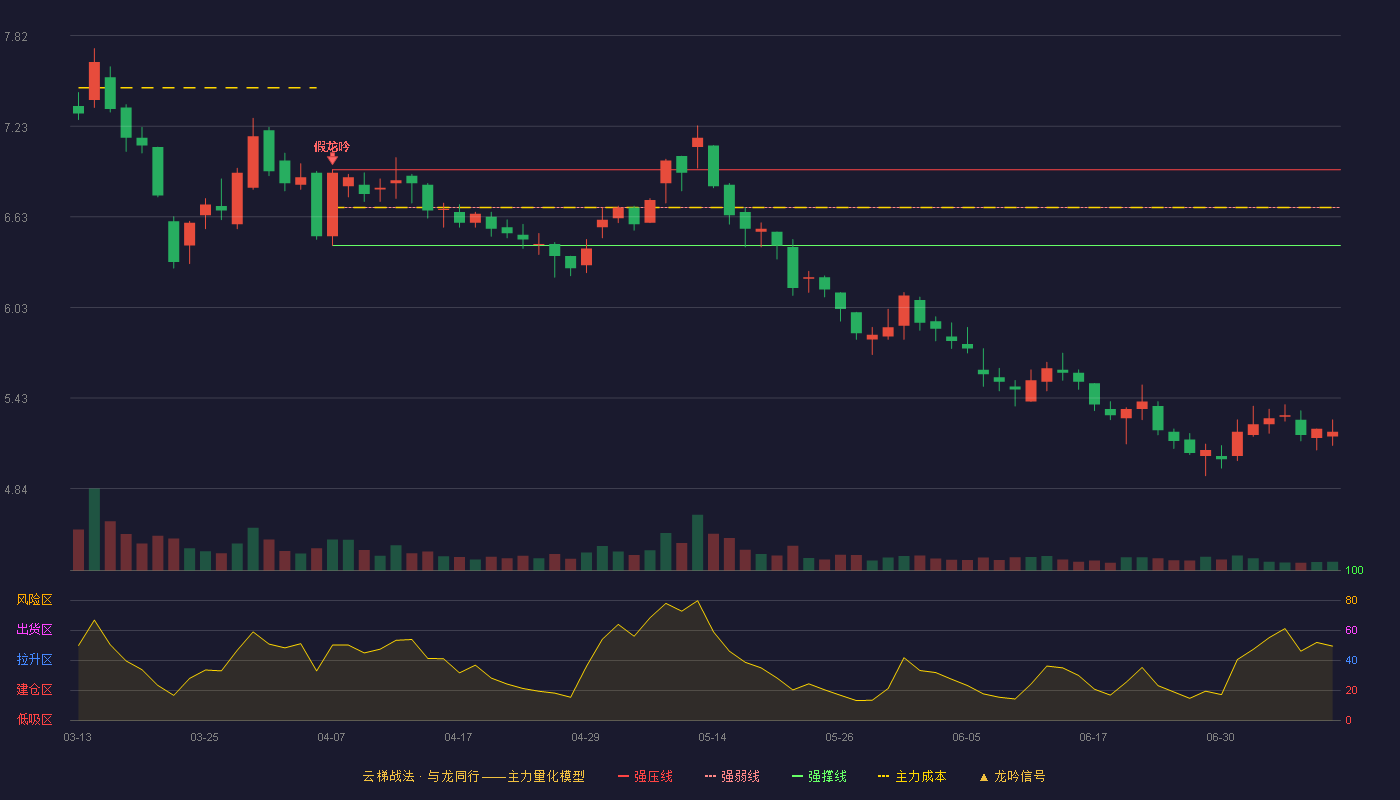Select the 风险区 zone label
Viewport: 1400px width, 800px height.
click(34, 600)
